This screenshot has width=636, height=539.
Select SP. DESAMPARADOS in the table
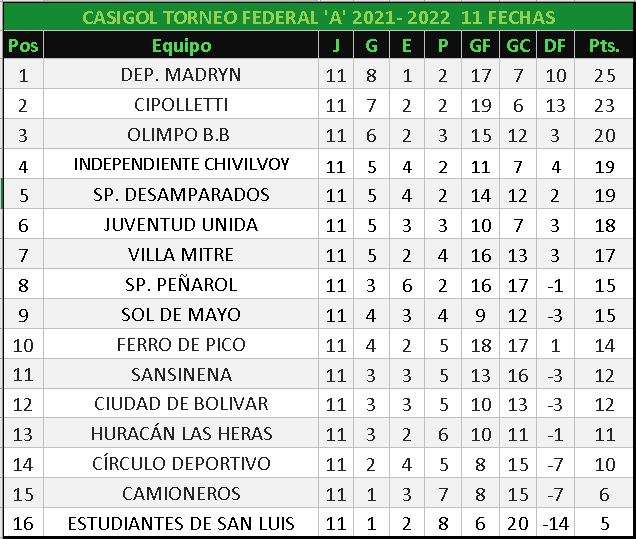tap(181, 194)
